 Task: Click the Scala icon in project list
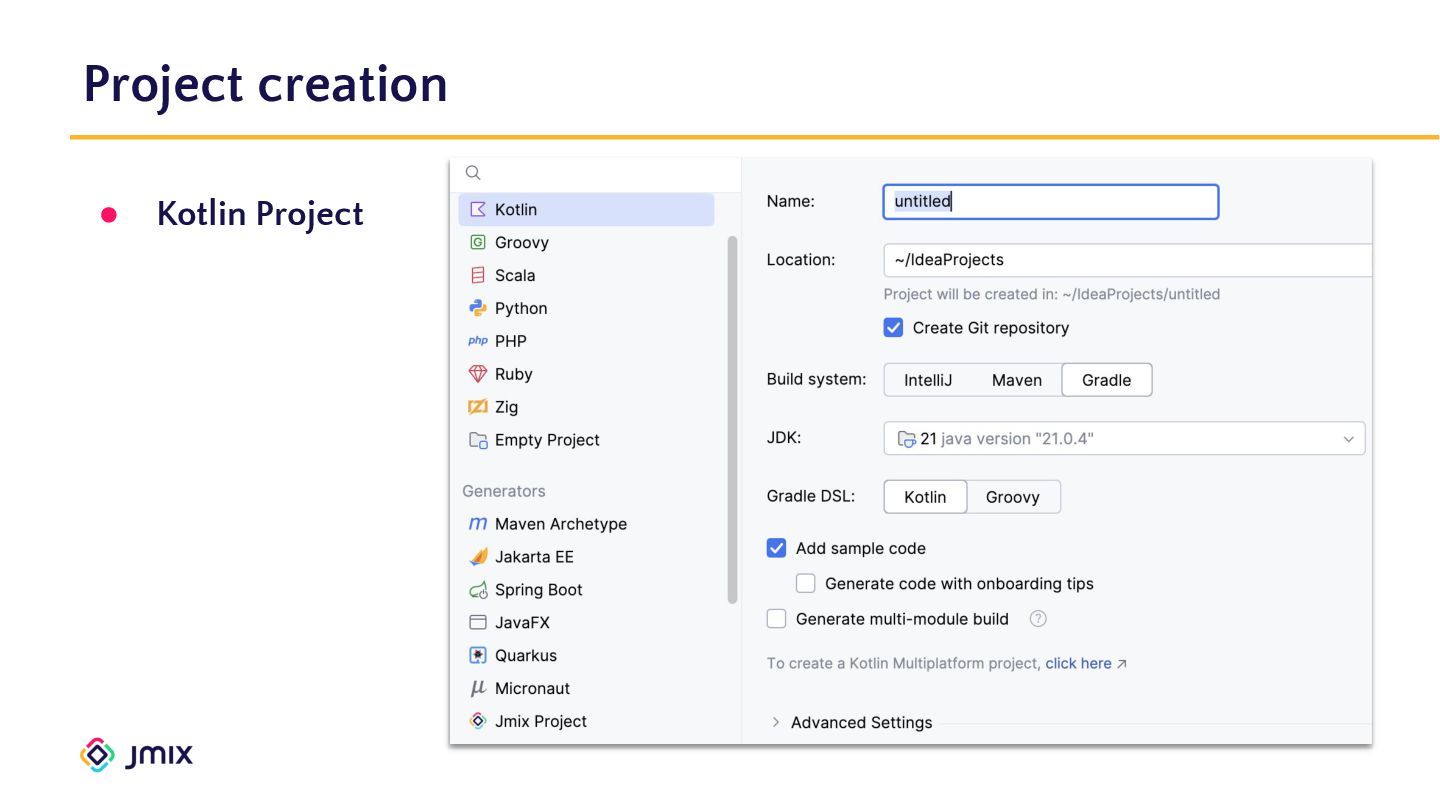tap(478, 275)
